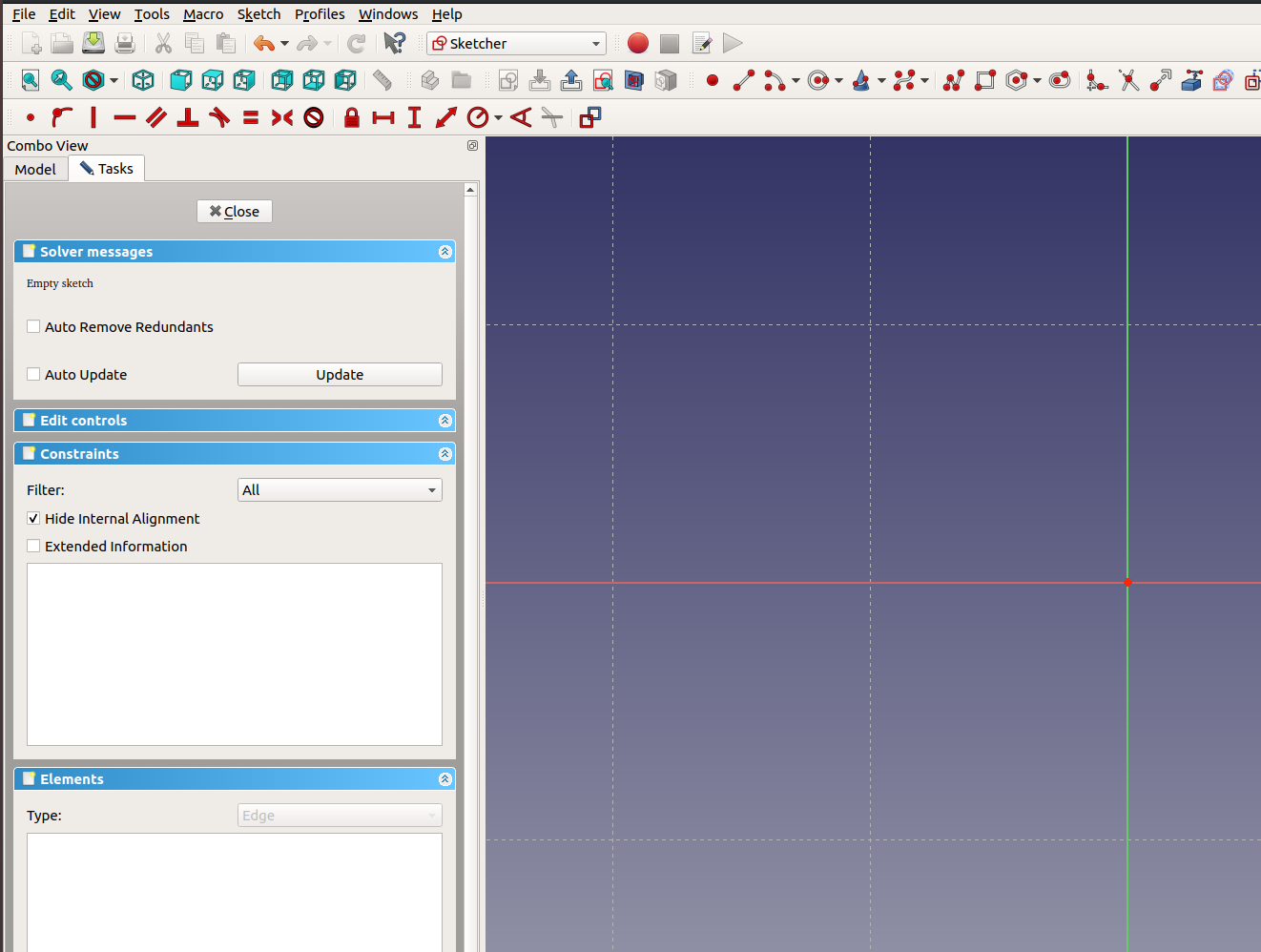
Task: Select the create polyline tool
Action: coord(953,81)
